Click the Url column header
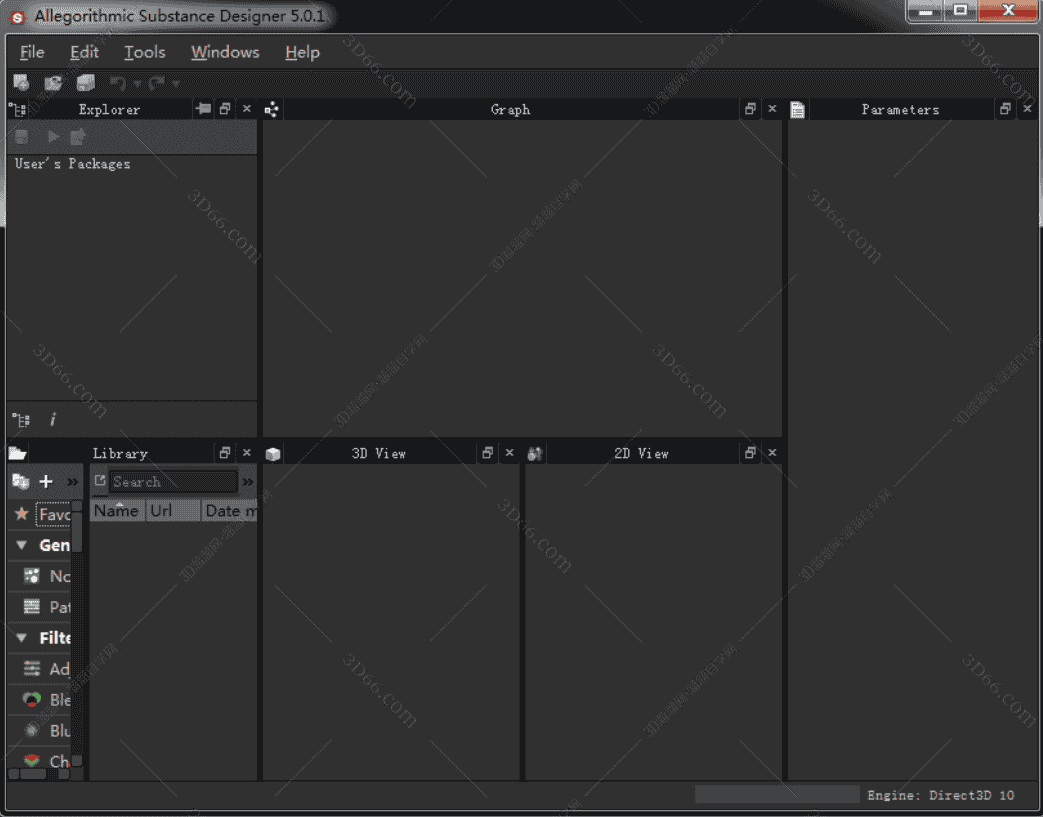Screen dimensions: 1043x817 (161, 511)
